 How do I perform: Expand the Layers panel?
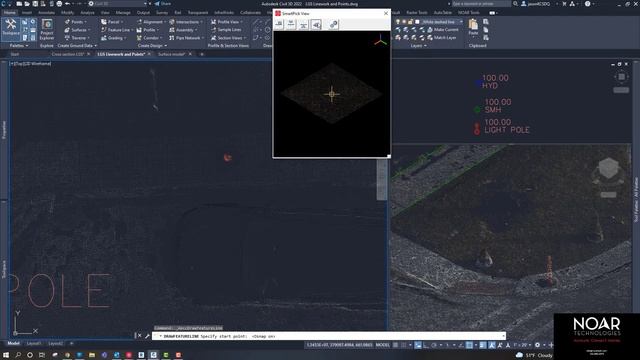418,46
